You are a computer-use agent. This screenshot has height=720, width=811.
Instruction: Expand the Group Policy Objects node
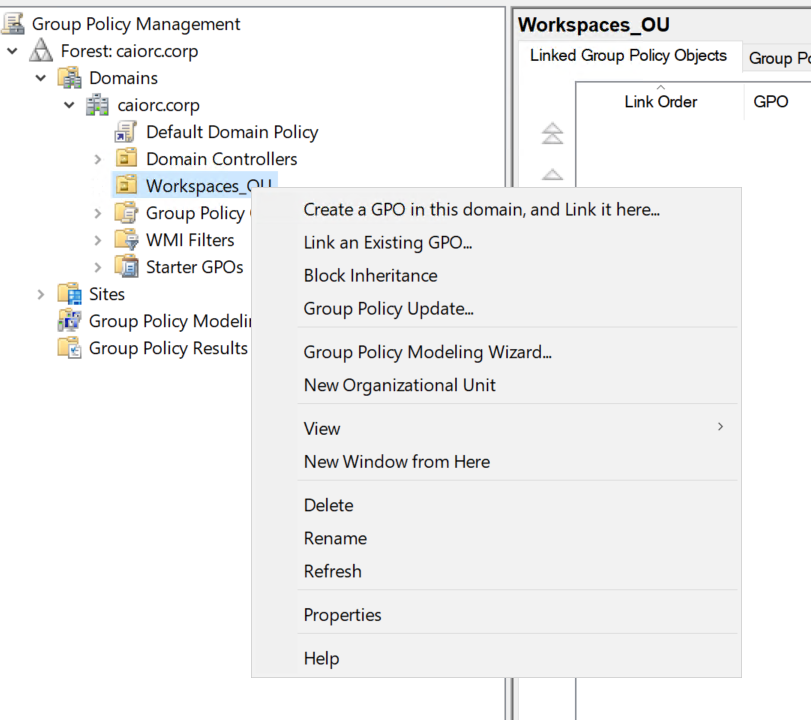97,213
